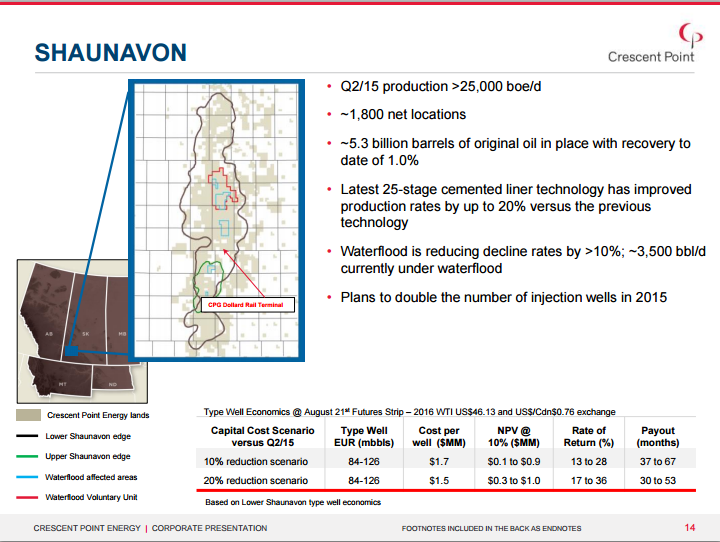Screen dimensions: 720x542
Task: Click the footnotes included as endnotes text
Action: (x=490, y=528)
